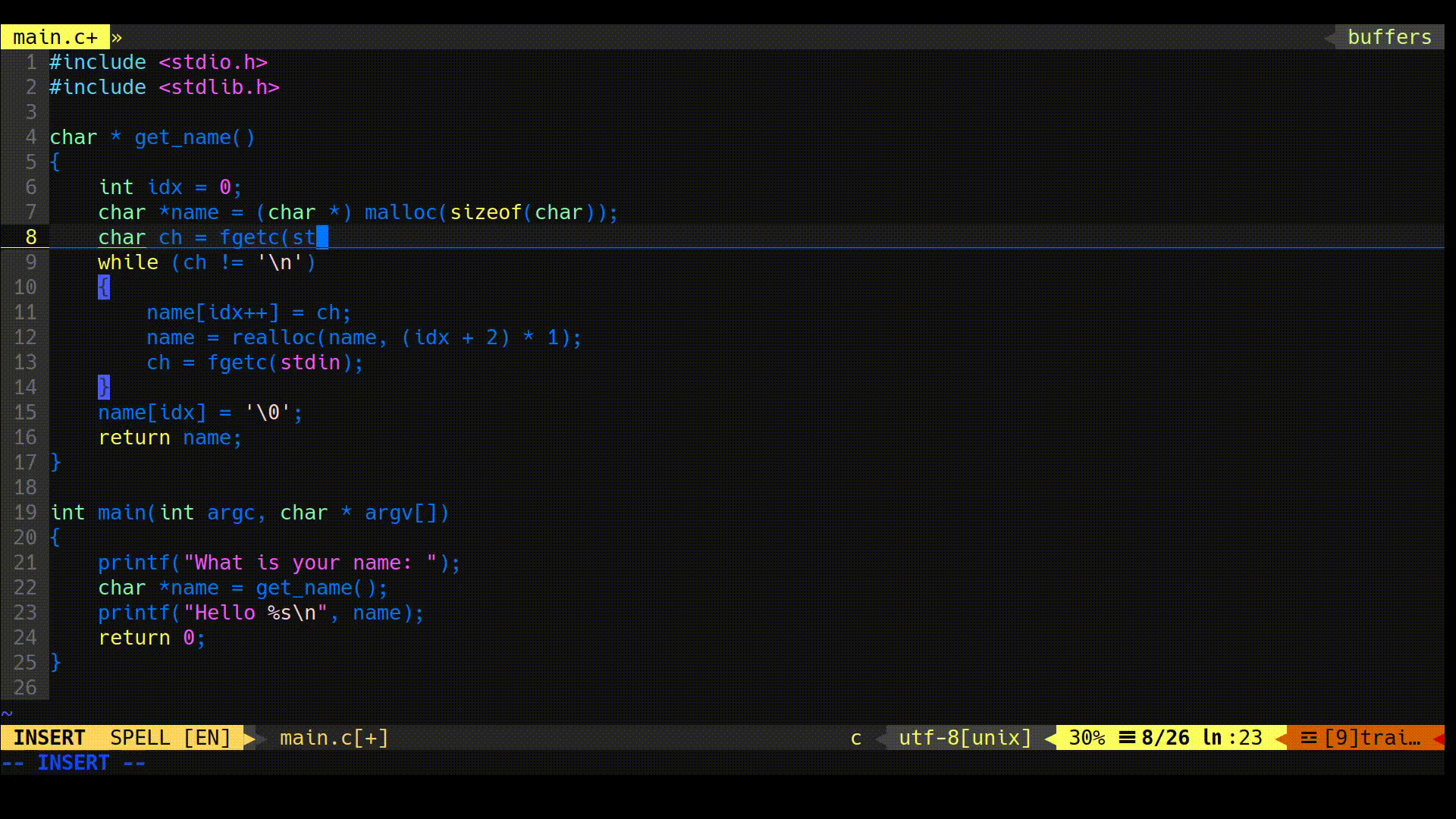Click the main.c+ buffer tab

[55, 37]
